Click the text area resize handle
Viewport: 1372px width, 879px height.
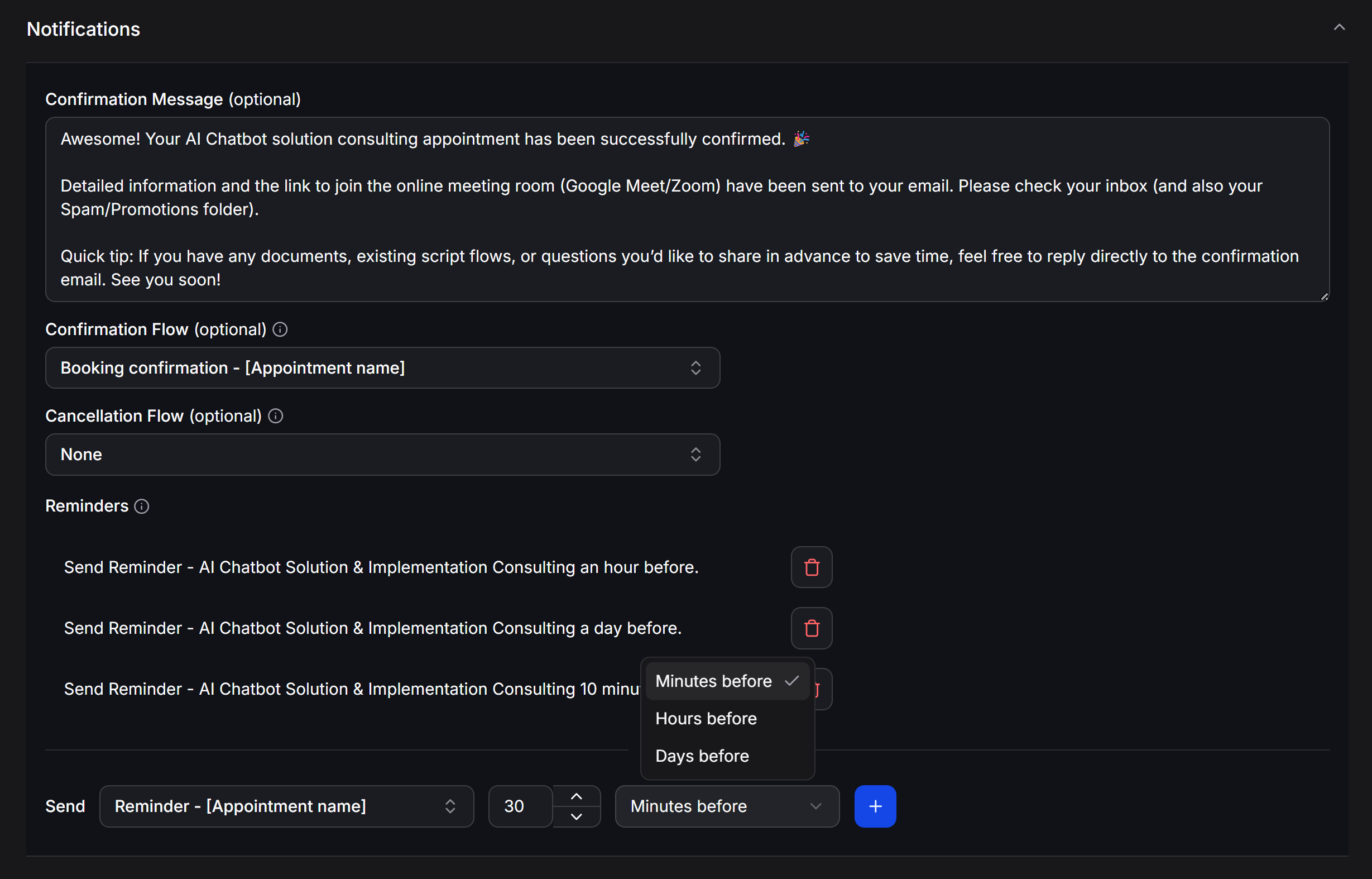[1324, 296]
